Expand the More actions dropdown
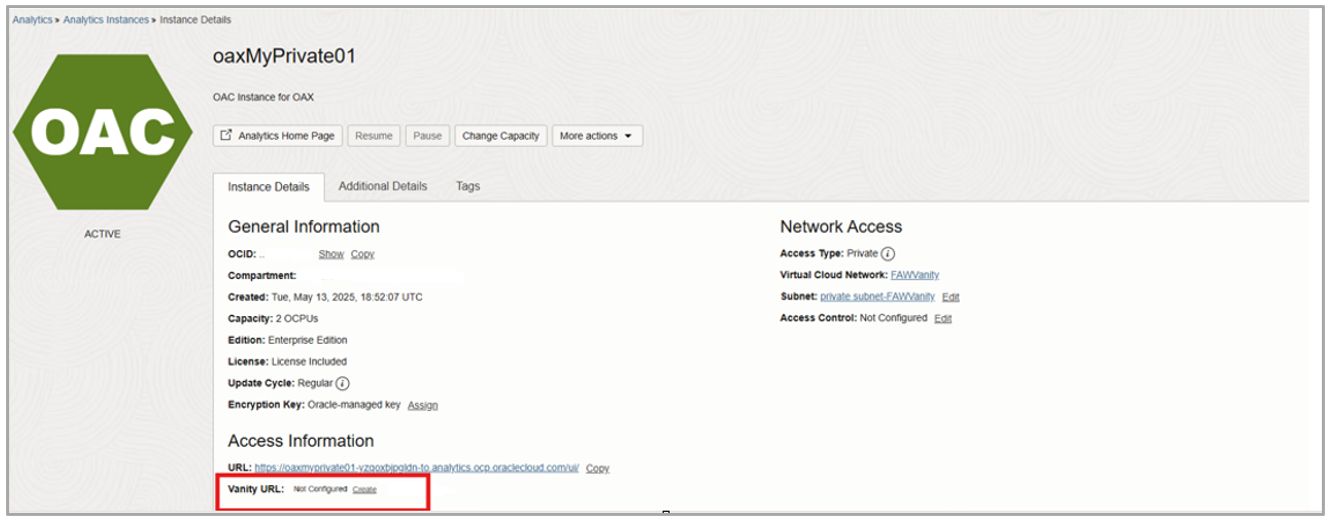The height and width of the screenshot is (520, 1330). [x=597, y=136]
